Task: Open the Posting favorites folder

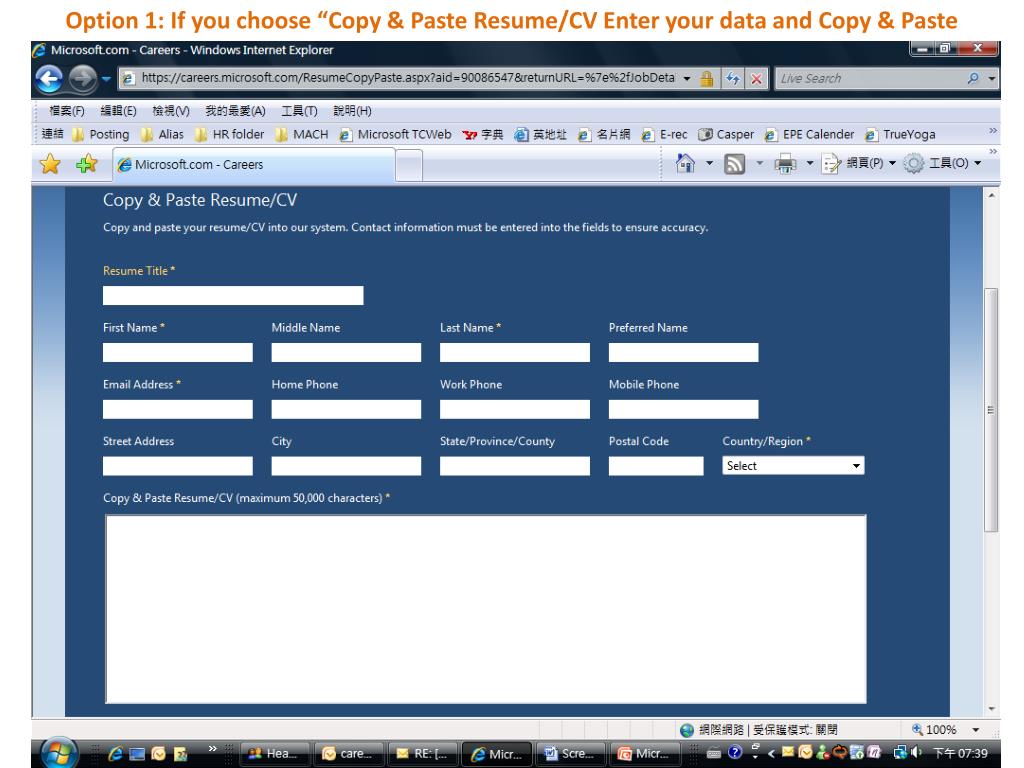Action: pyautogui.click(x=101, y=135)
